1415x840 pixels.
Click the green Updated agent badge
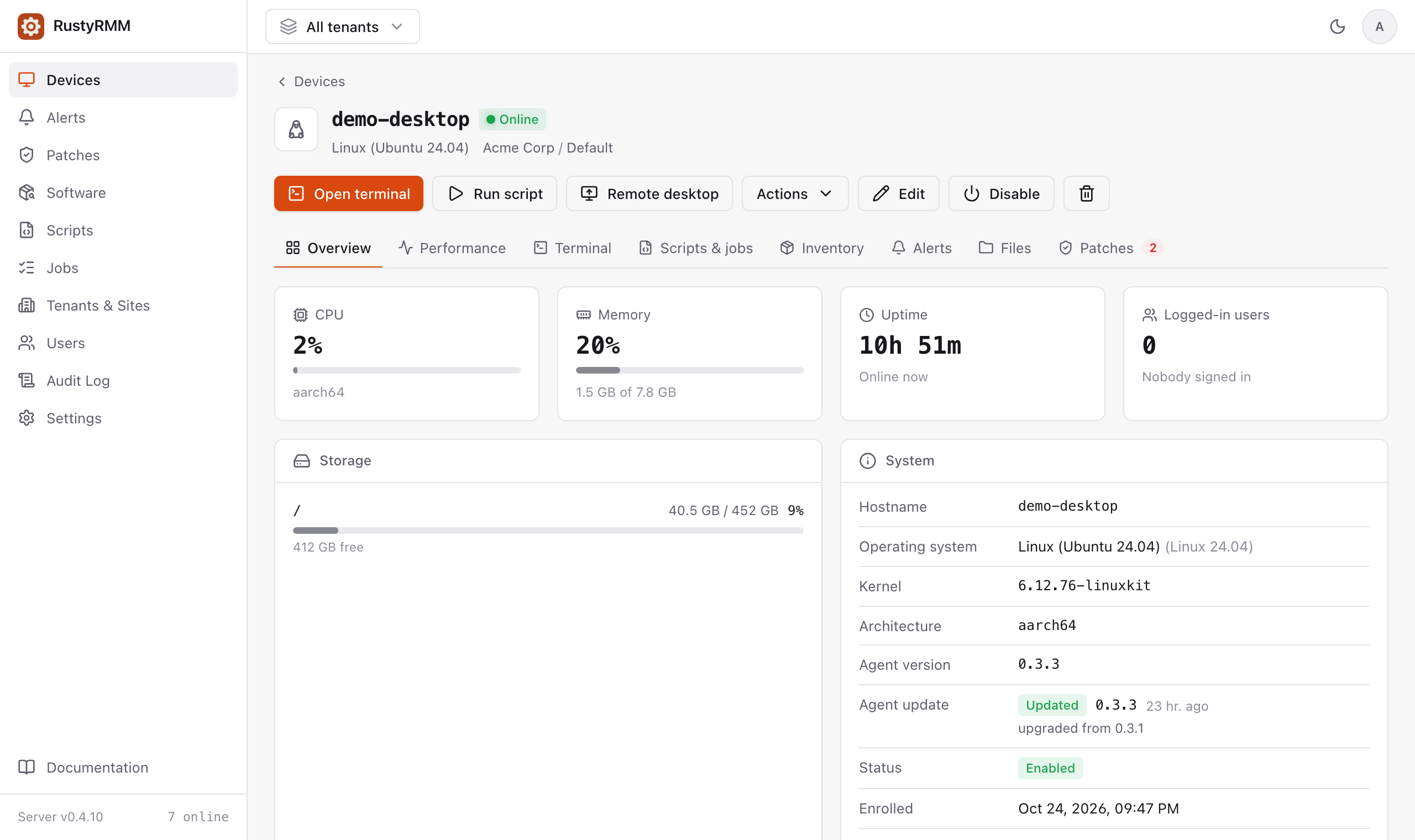[x=1052, y=705]
